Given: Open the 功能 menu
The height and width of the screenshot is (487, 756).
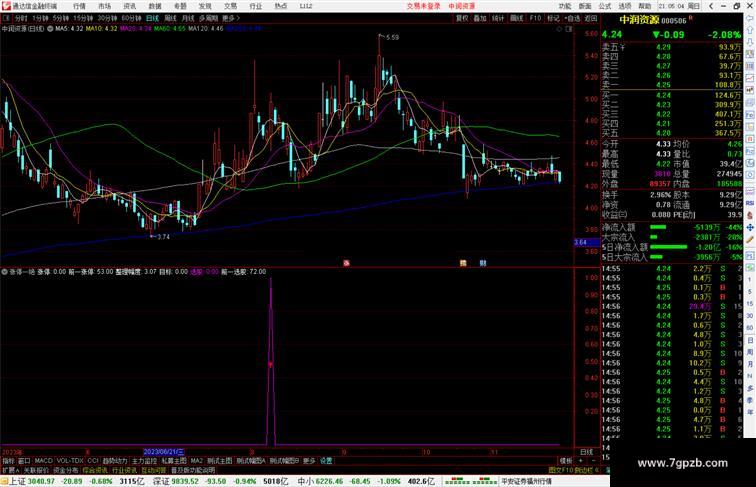Looking at the screenshot, I should click(565, 6).
